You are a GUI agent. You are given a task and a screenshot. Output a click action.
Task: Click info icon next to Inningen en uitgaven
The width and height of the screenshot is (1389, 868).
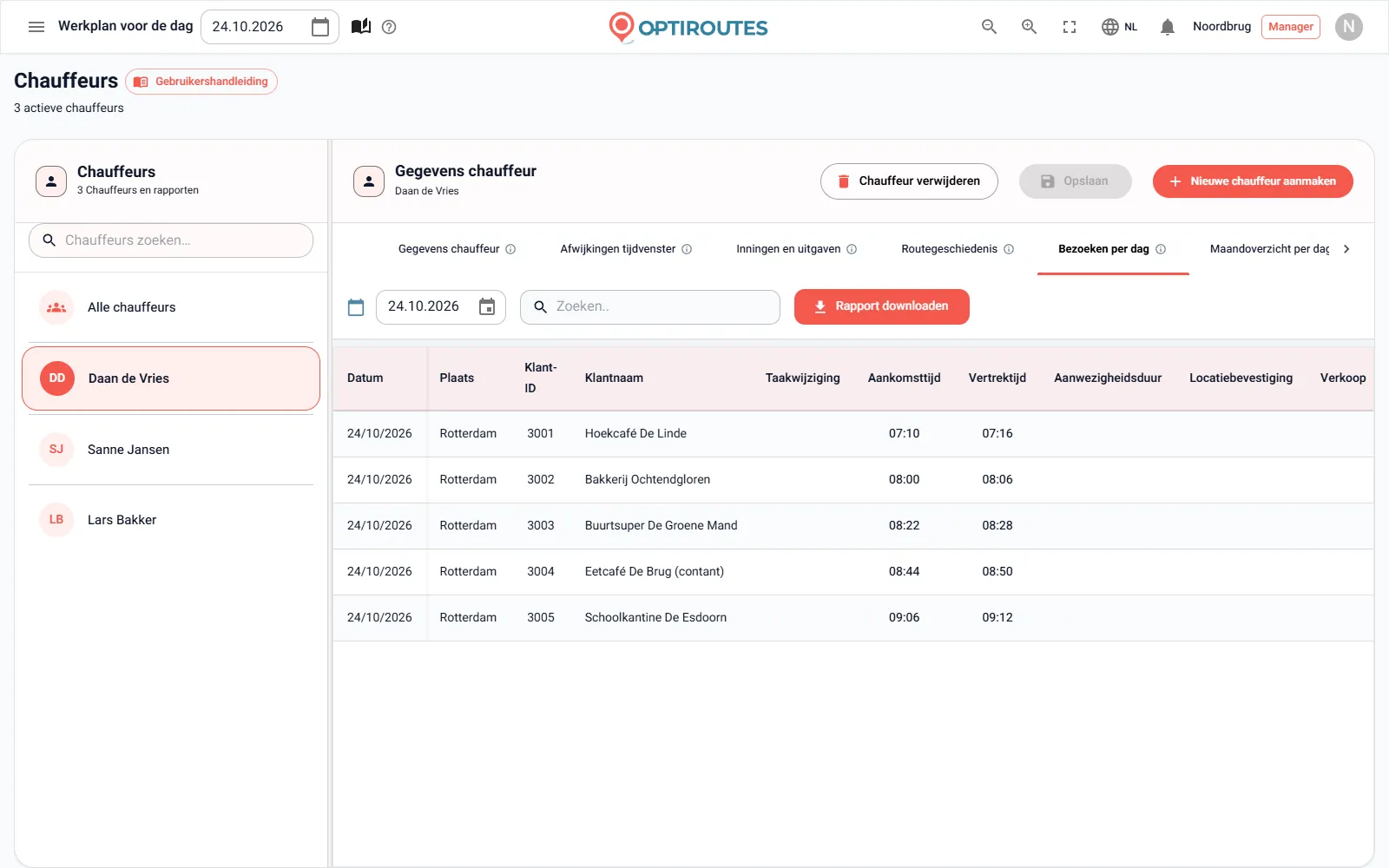tap(852, 249)
